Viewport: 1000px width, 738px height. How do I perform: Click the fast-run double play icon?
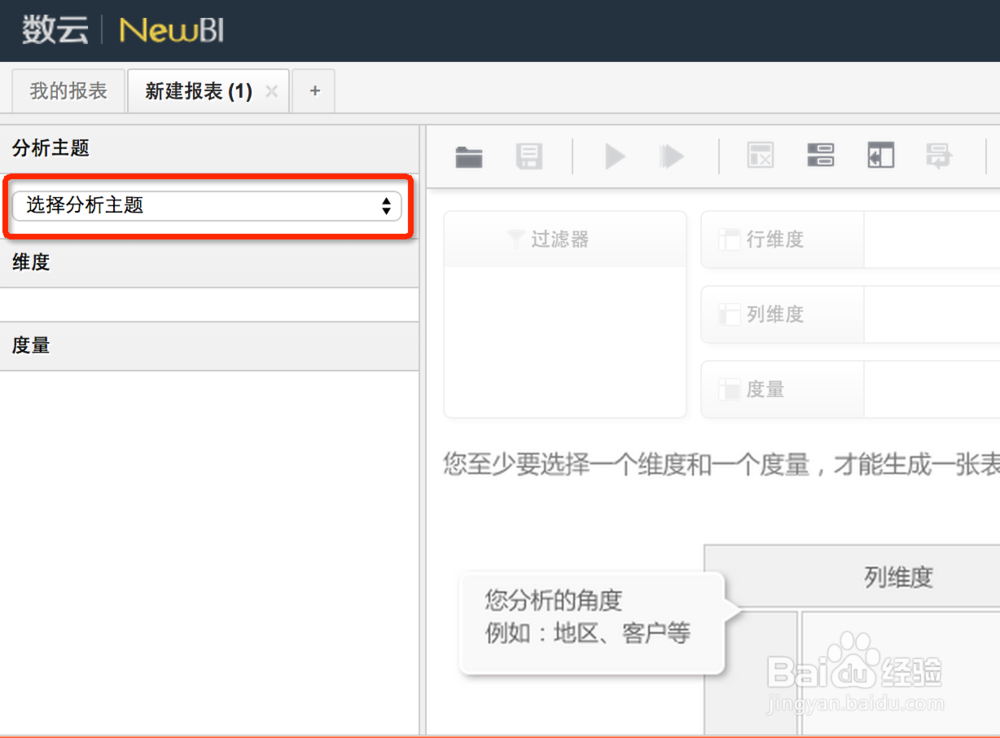(672, 156)
